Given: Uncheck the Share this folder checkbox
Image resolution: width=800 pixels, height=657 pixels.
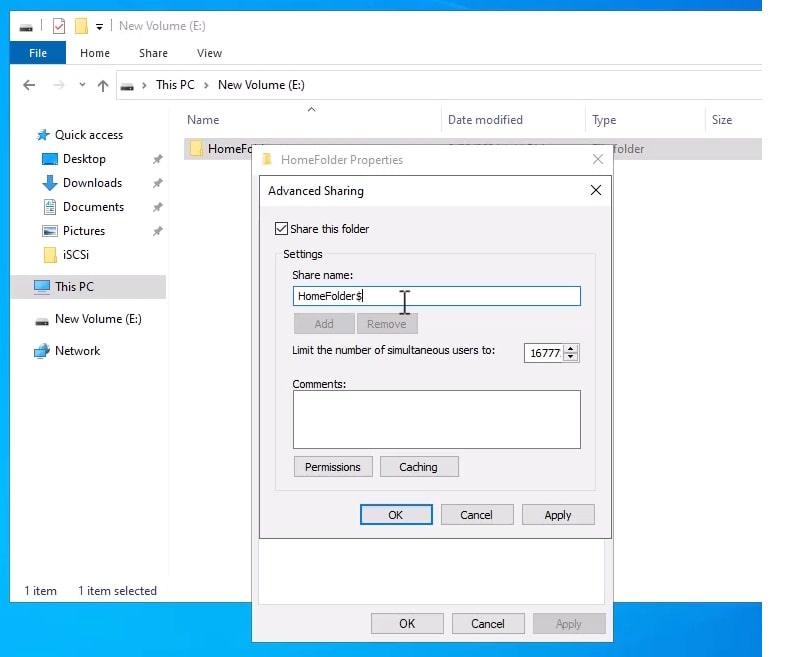Looking at the screenshot, I should [280, 229].
